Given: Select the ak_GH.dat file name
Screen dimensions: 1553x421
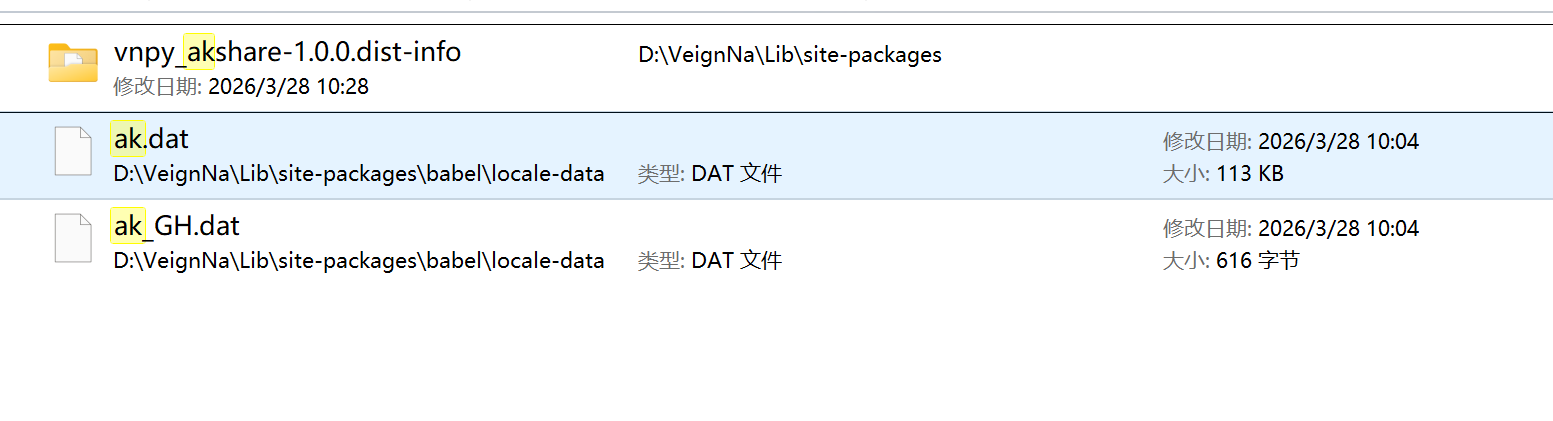Looking at the screenshot, I should point(177,226).
